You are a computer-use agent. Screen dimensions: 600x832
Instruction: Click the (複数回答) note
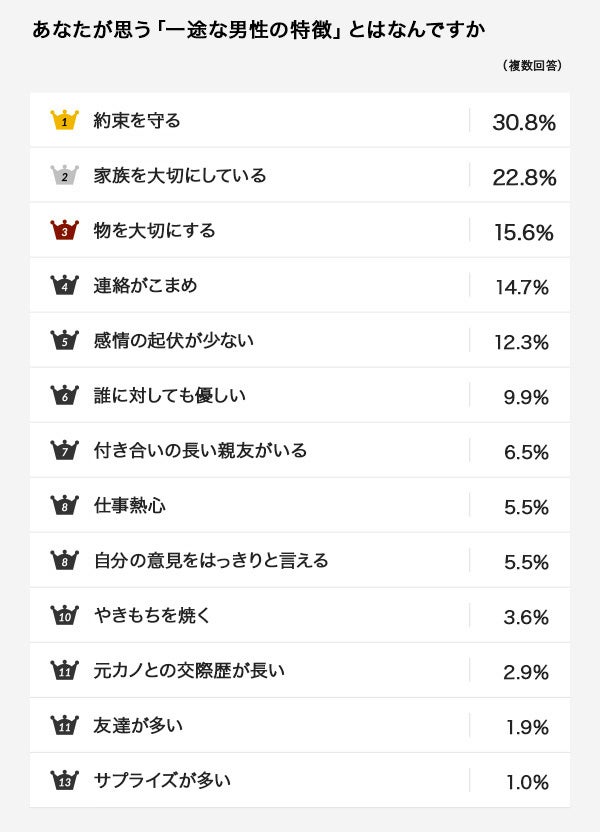click(x=531, y=66)
